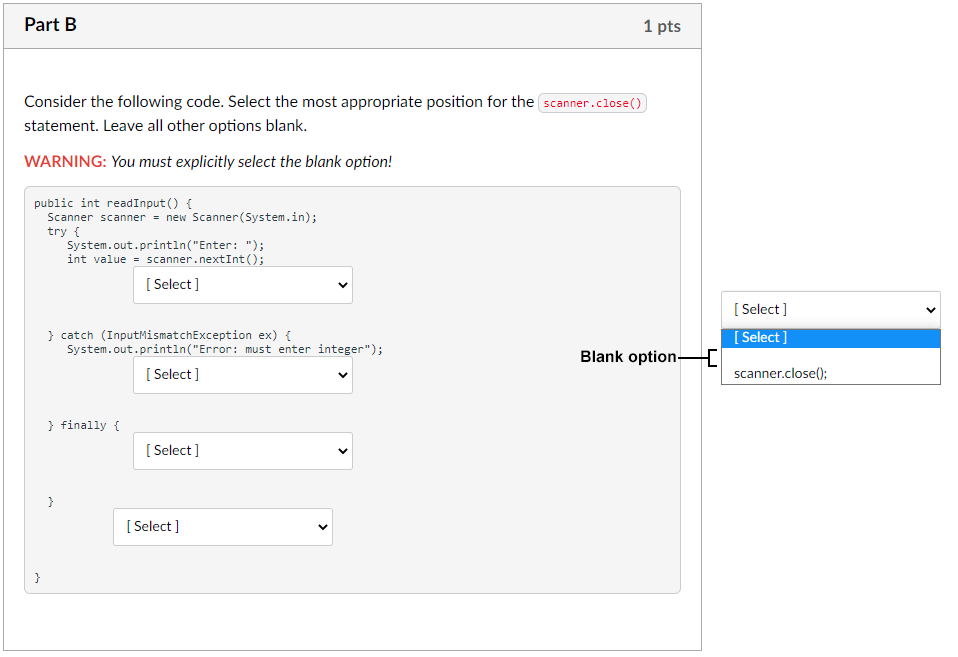Click the 'catch (InputMismatchException ex)' line
The height and width of the screenshot is (657, 958).
pos(169,335)
